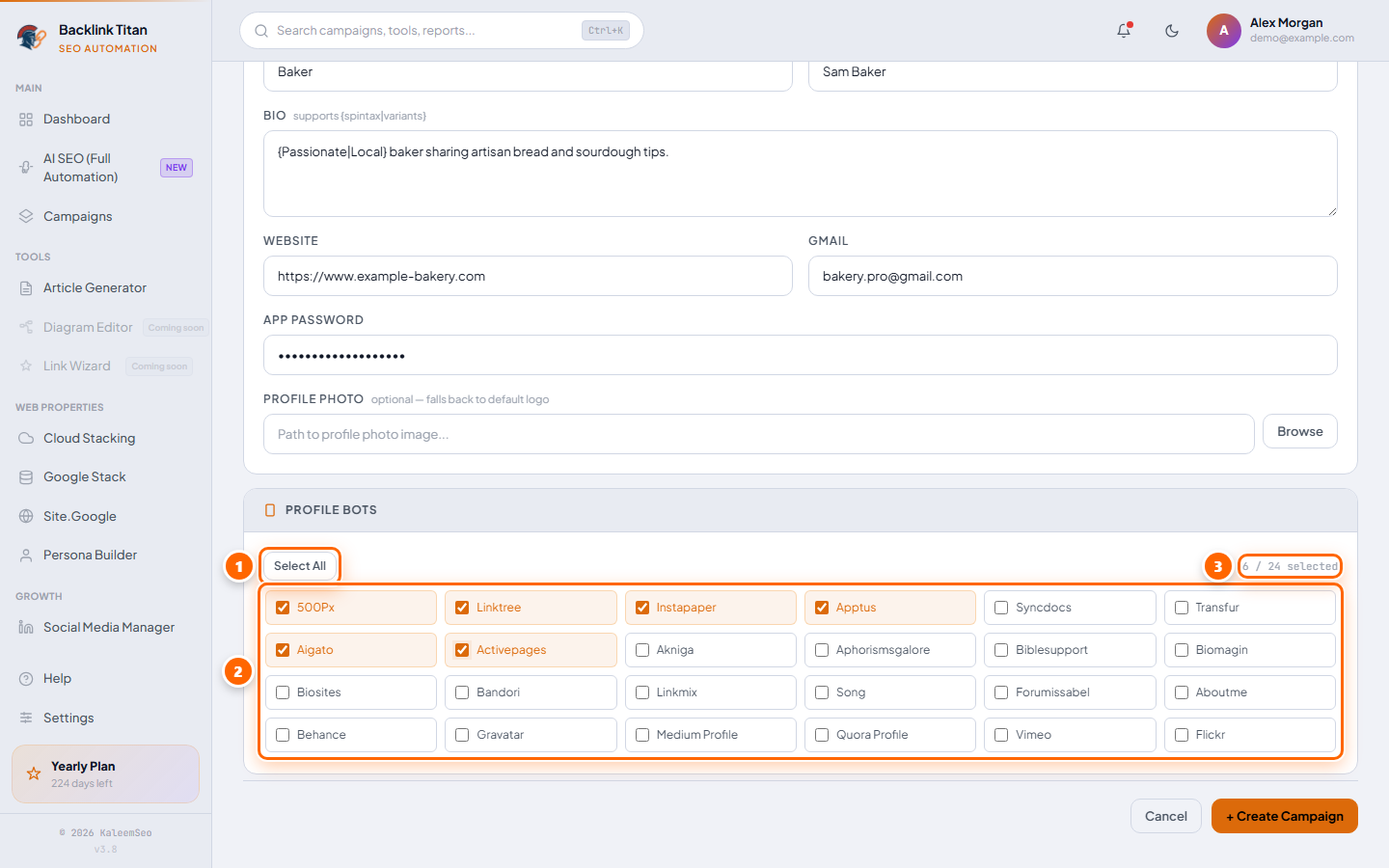
Task: Click the App Password field
Action: point(801,355)
